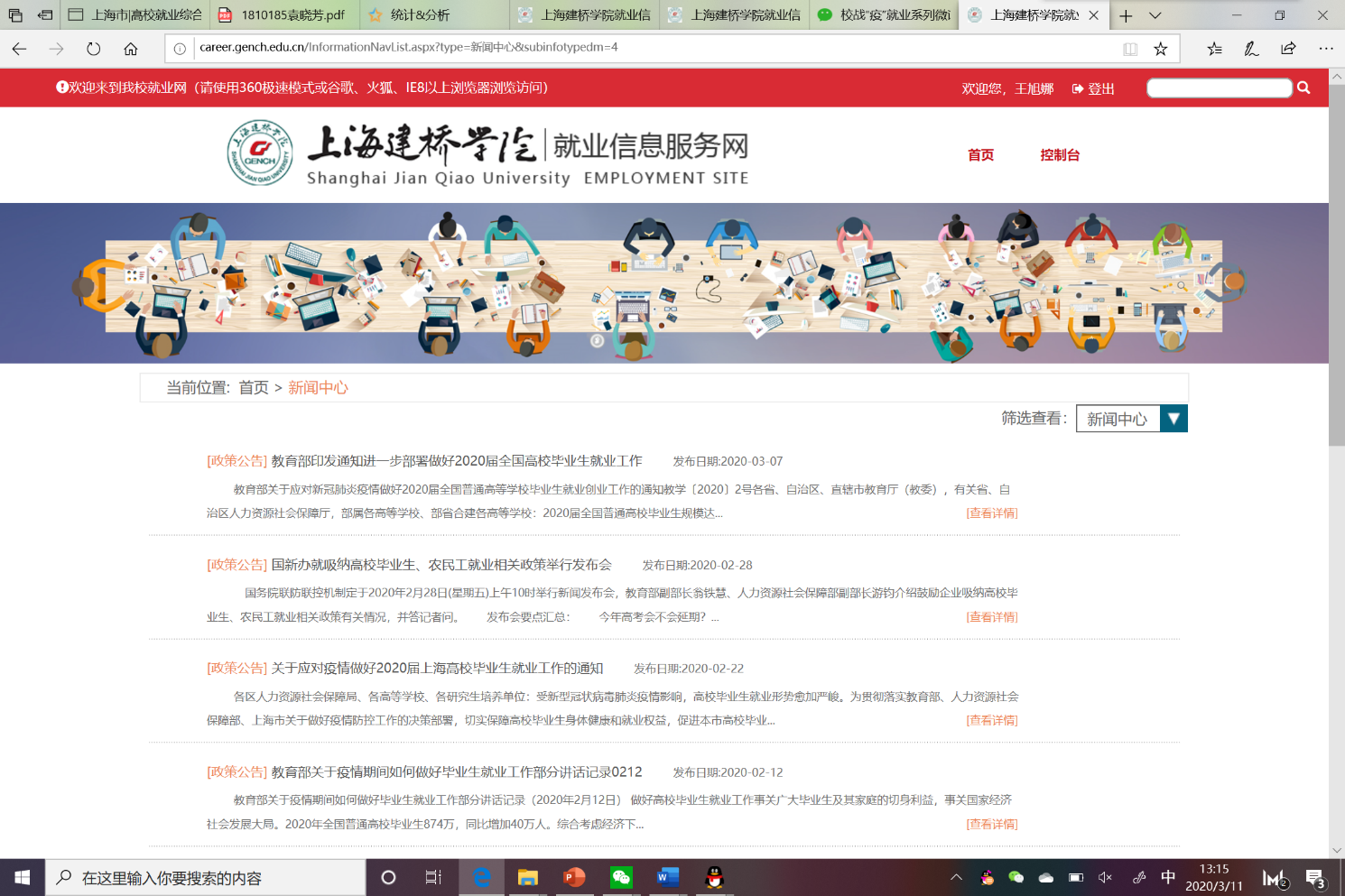Click the site search input field
The height and width of the screenshot is (896, 1345).
tap(1219, 88)
